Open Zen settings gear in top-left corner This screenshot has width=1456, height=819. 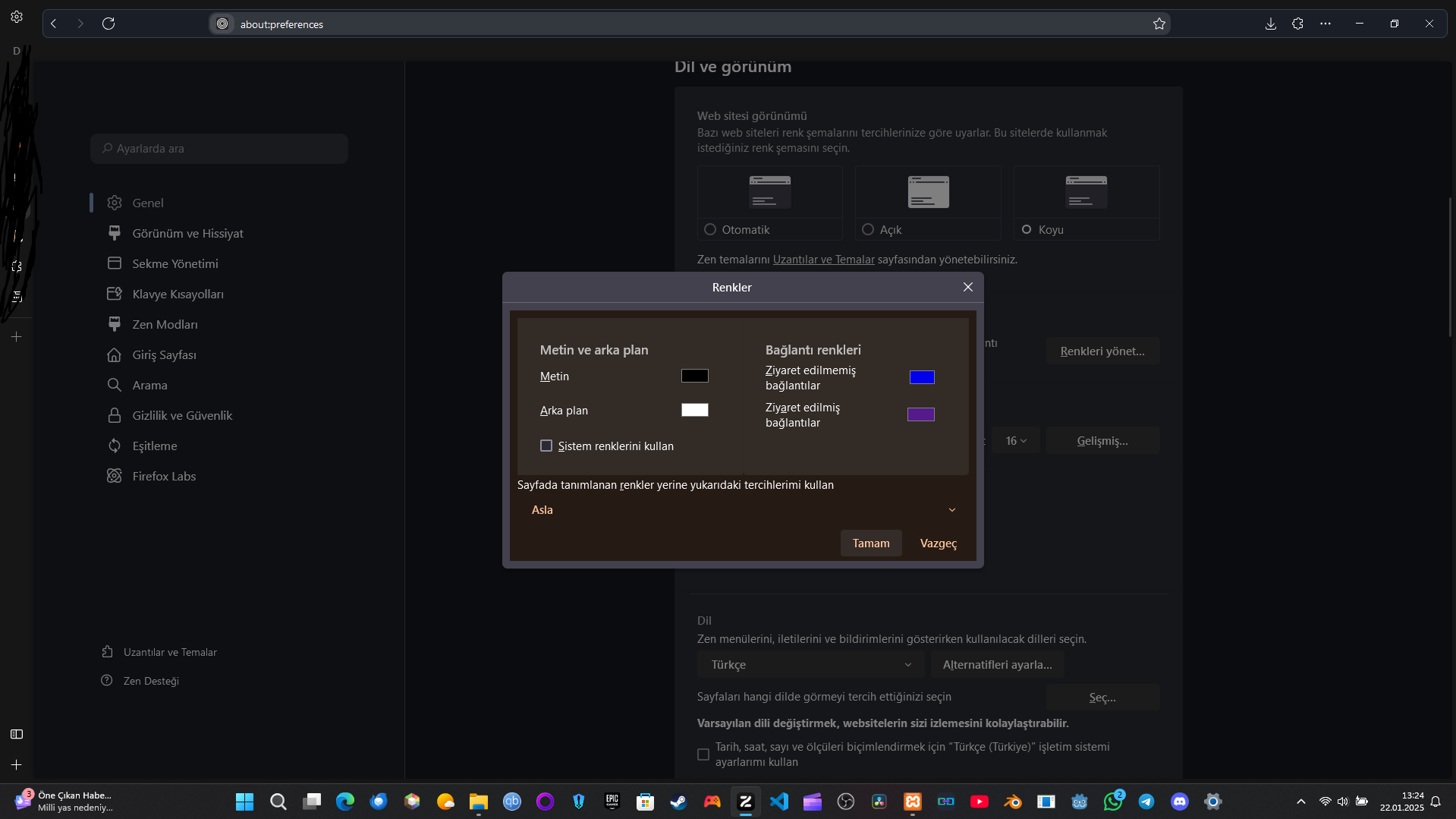pos(17,17)
